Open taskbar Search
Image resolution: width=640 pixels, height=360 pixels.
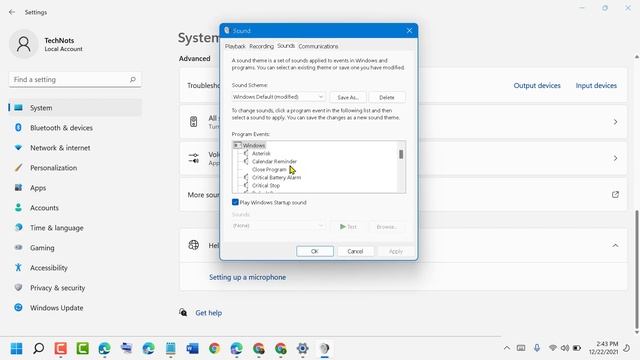point(39,349)
